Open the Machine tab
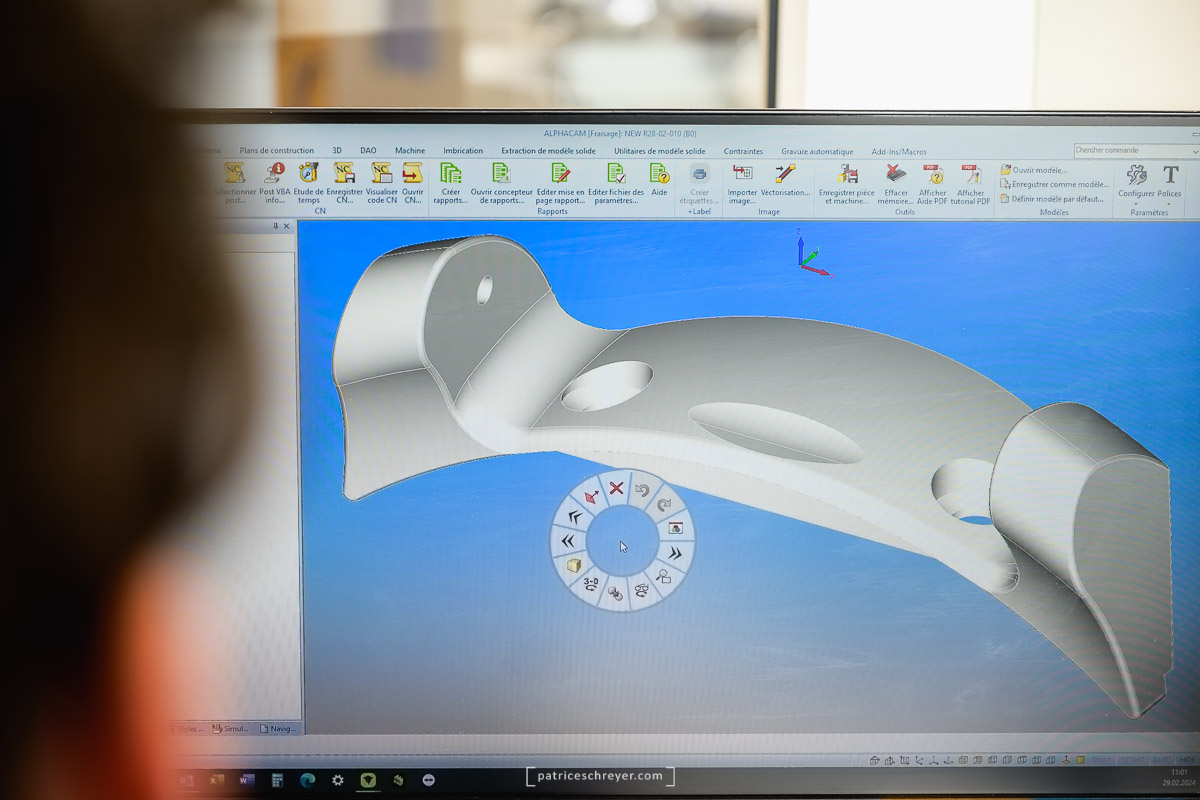Screen dimensions: 1200x800 pyautogui.click(x=410, y=151)
